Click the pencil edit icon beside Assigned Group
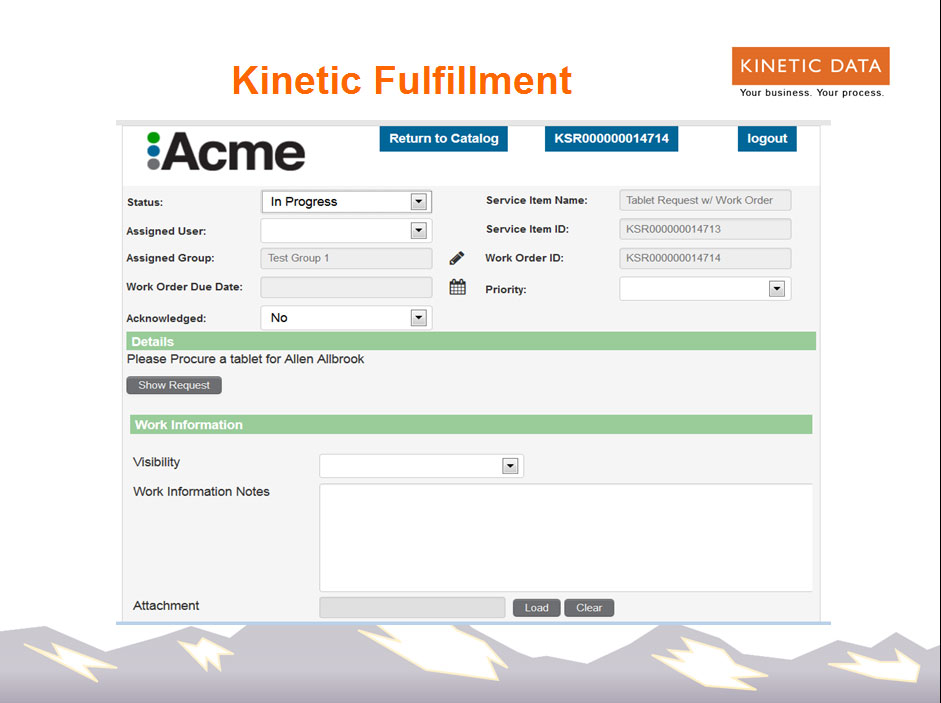This screenshot has height=703, width=941. pos(457,258)
